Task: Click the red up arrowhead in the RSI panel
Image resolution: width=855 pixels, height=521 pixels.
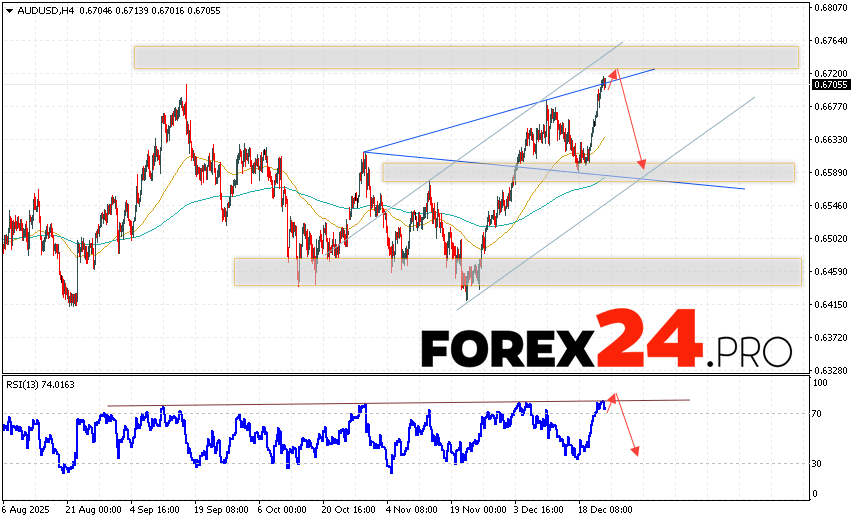Action: click(x=614, y=396)
